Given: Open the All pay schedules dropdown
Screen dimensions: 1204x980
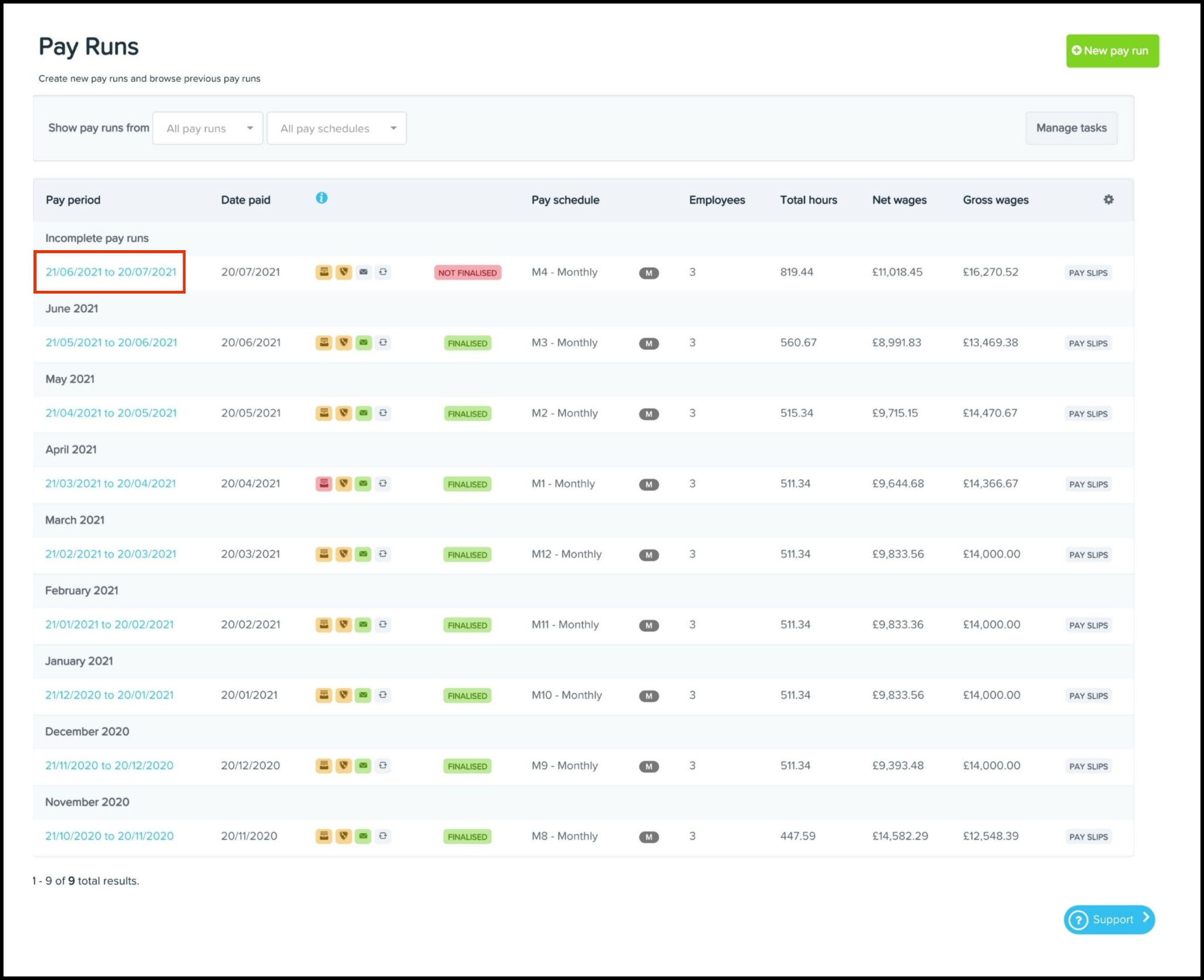Looking at the screenshot, I should click(337, 128).
